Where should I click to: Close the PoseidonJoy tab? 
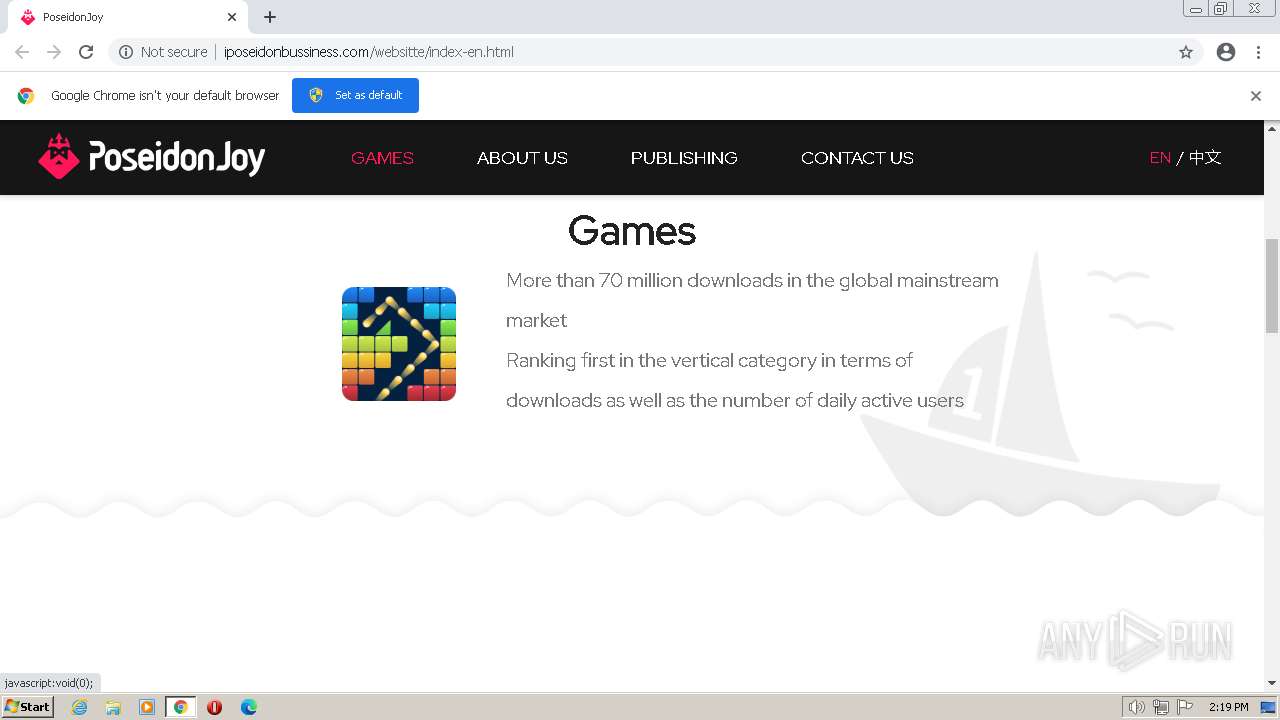pos(232,17)
